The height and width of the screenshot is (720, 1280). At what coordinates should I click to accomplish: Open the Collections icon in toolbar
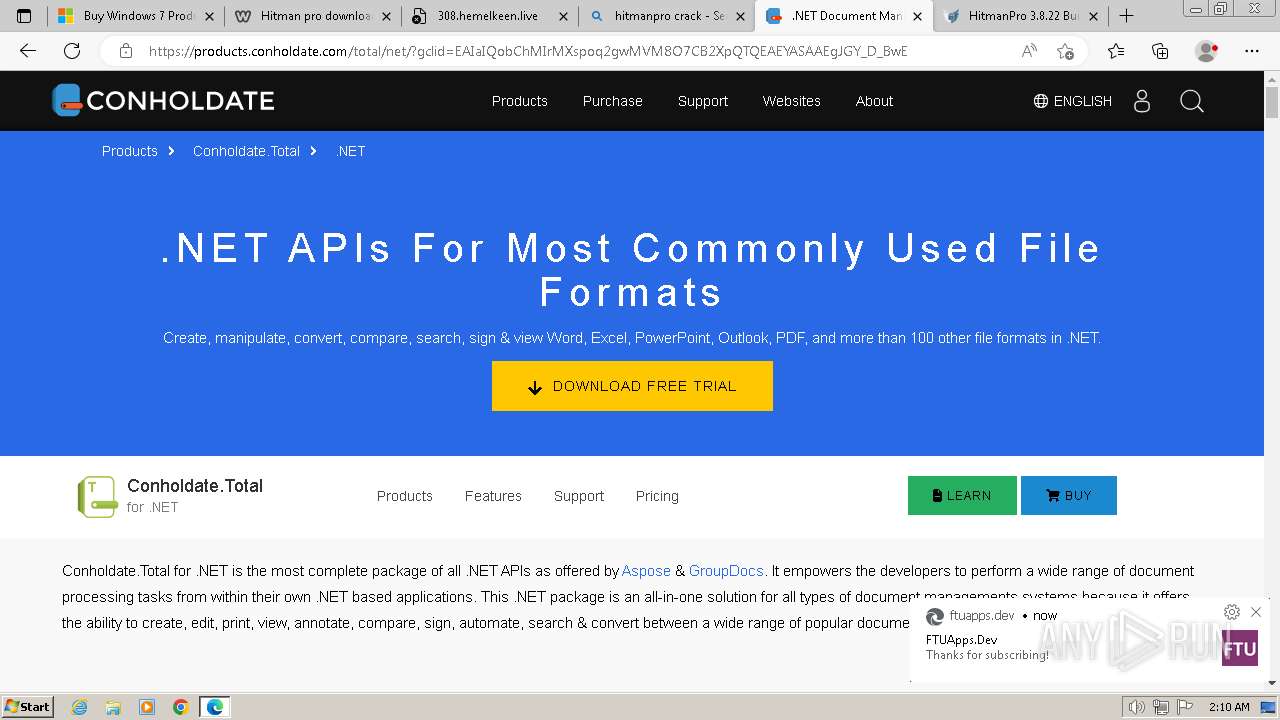pyautogui.click(x=1160, y=51)
